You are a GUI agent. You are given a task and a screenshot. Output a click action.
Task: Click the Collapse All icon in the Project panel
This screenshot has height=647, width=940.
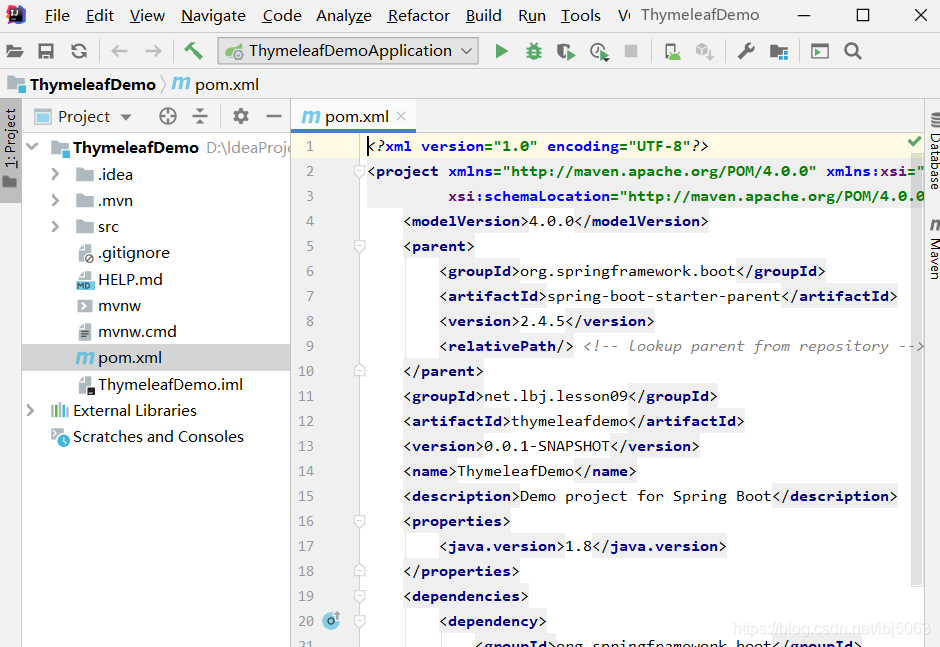200,116
